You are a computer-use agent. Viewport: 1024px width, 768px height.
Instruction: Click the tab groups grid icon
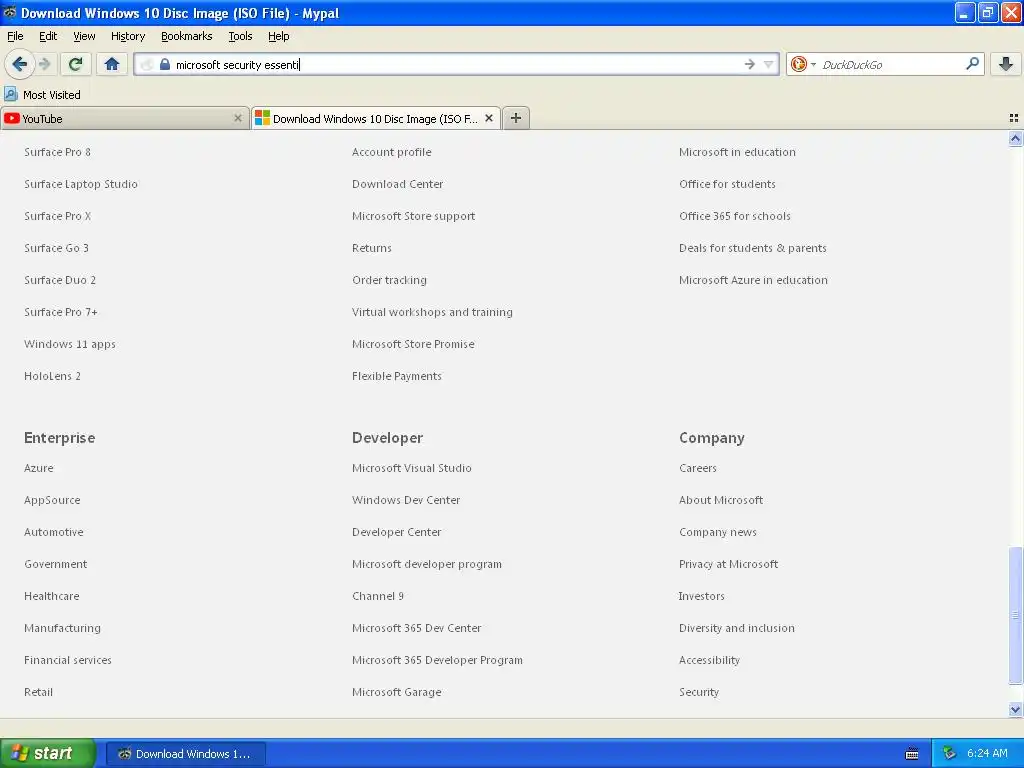[x=1014, y=118]
